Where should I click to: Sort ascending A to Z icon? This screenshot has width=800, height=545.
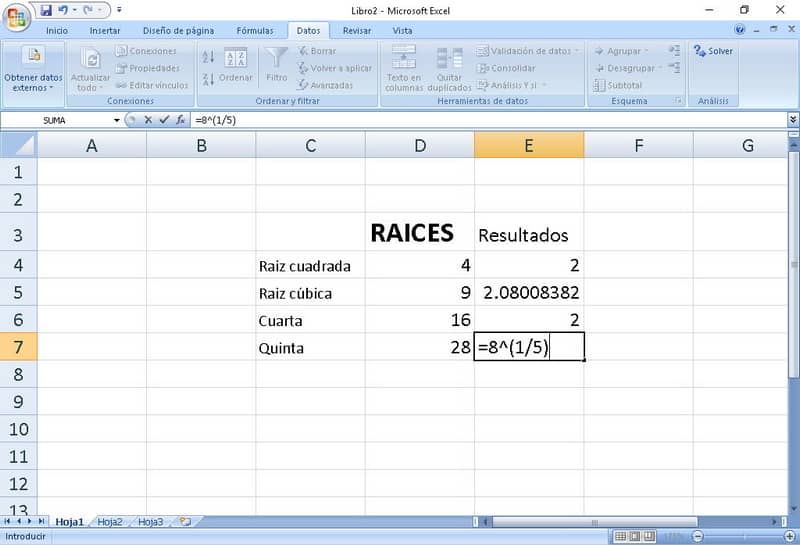click(208, 57)
